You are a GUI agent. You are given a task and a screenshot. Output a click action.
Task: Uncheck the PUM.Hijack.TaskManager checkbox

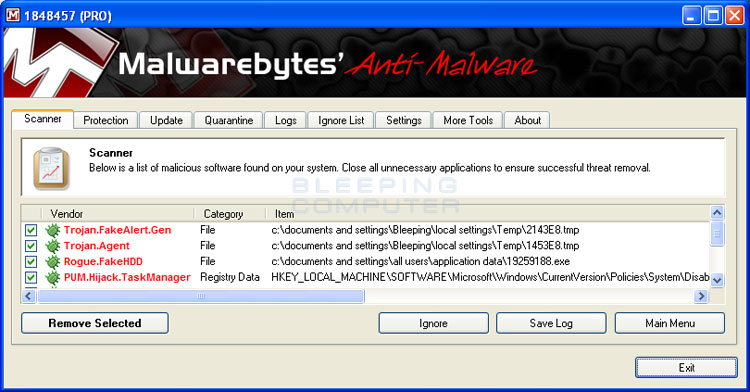coord(31,278)
